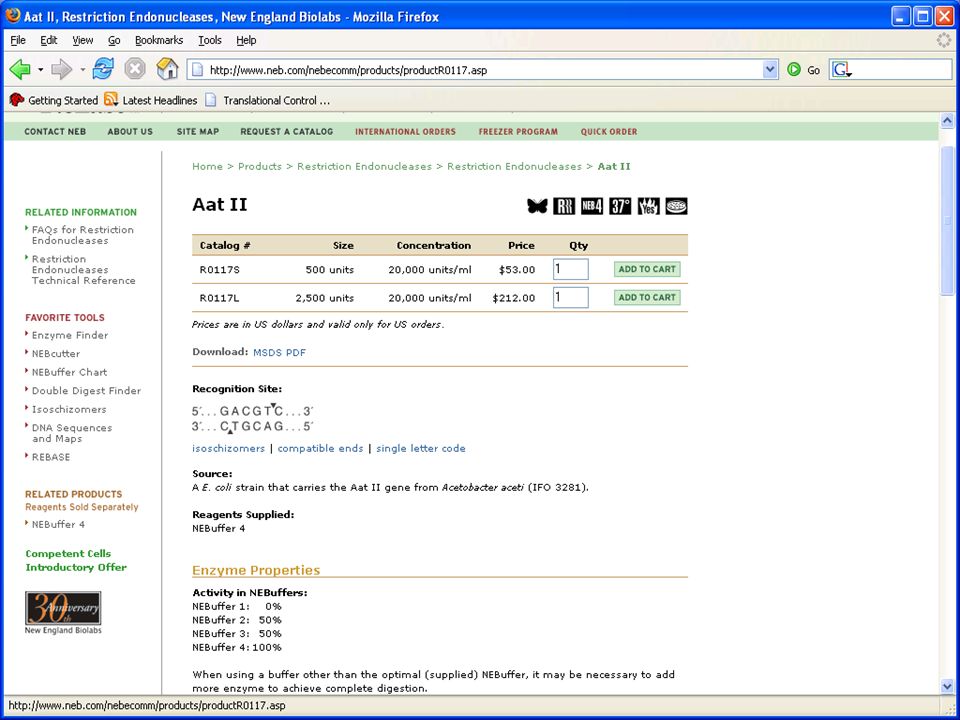Open the NEBuffer Chart link
Screen dimensions: 960x720
69,372
